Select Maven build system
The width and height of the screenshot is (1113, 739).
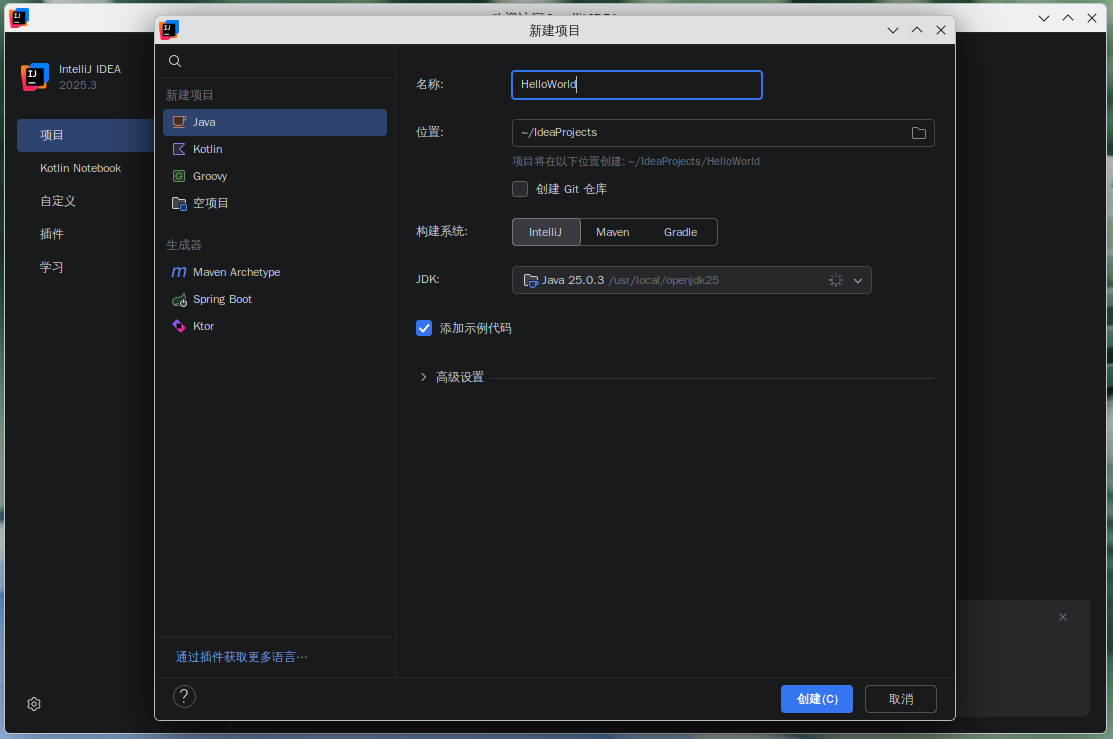[613, 232]
